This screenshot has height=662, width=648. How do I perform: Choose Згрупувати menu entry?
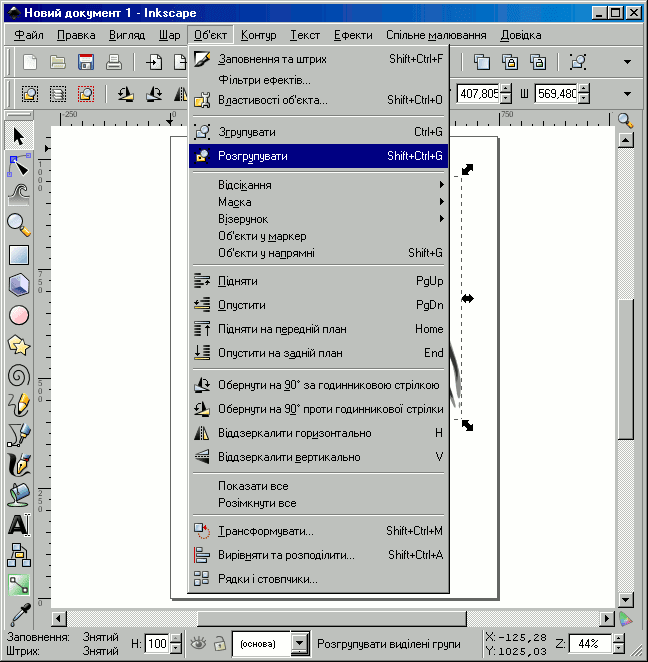(x=319, y=132)
